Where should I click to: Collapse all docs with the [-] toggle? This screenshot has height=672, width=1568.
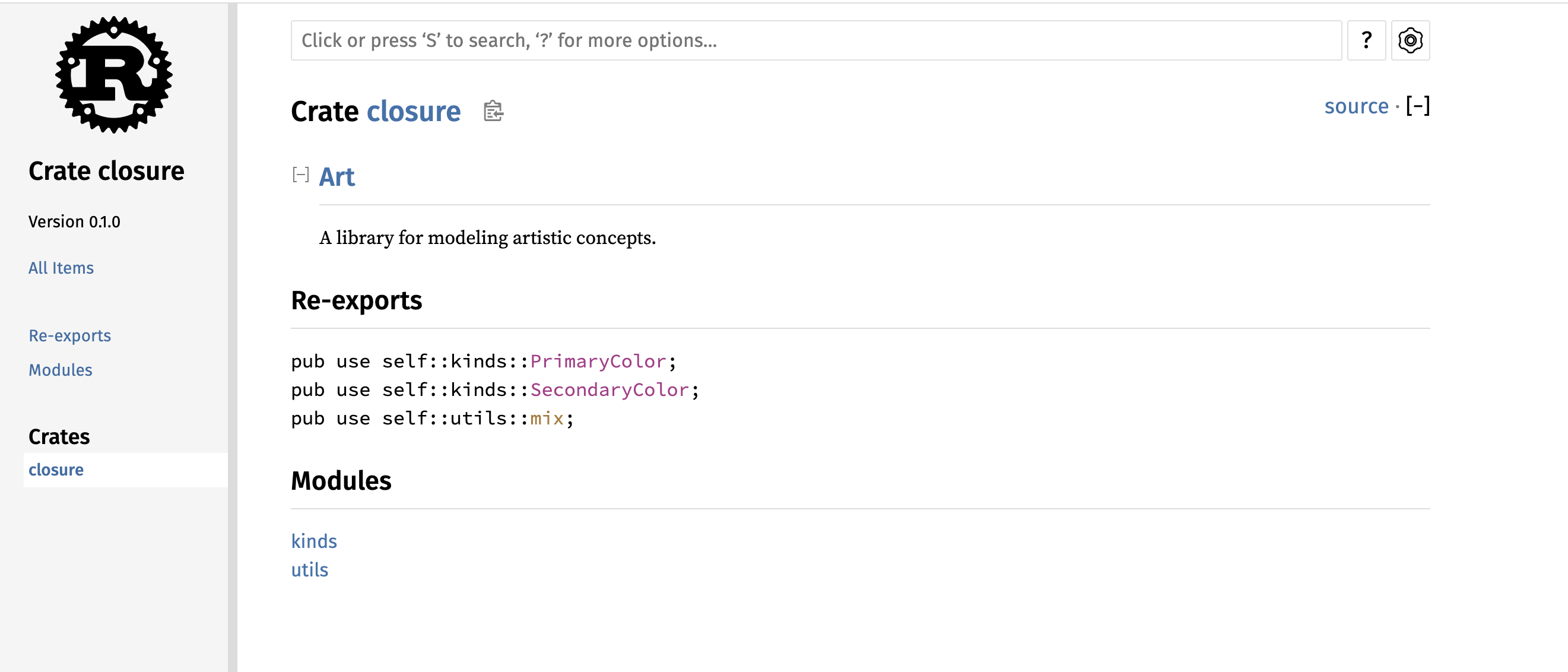coord(1418,106)
